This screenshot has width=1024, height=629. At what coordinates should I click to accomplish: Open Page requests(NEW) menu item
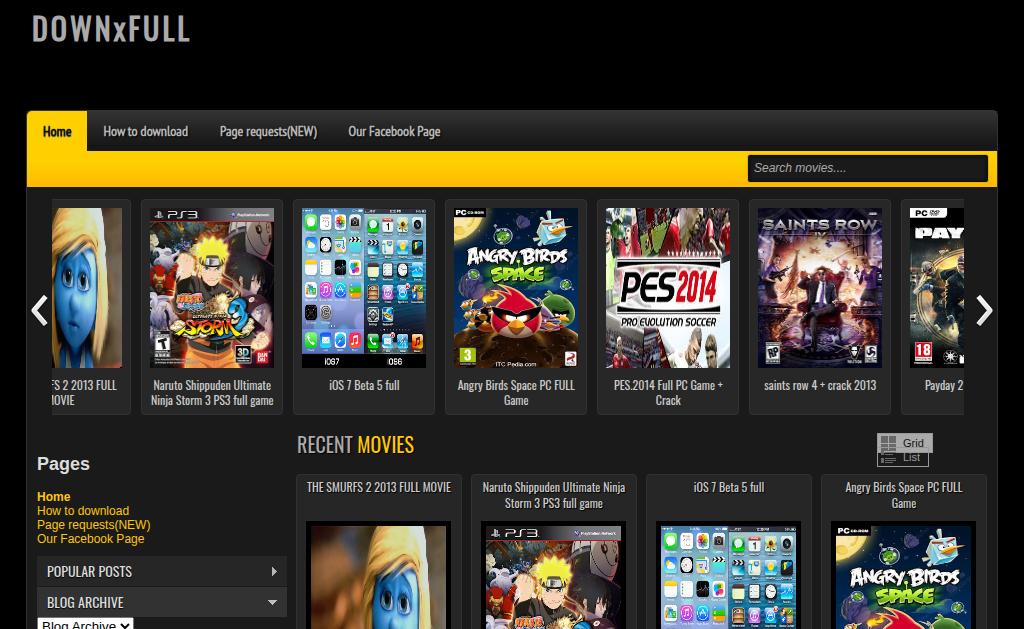[268, 131]
